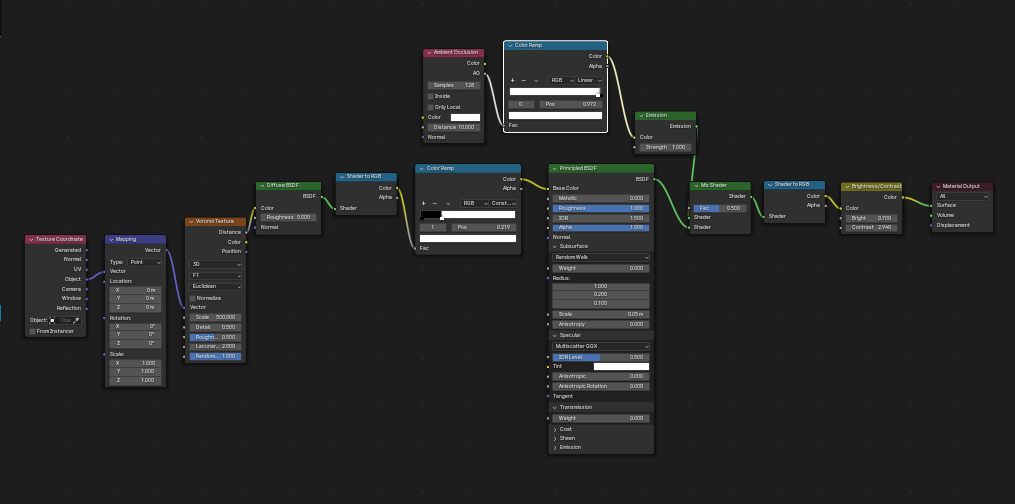1015x504 pixels.
Task: Open Random Walk subsurface method dropdown
Action: 601,257
